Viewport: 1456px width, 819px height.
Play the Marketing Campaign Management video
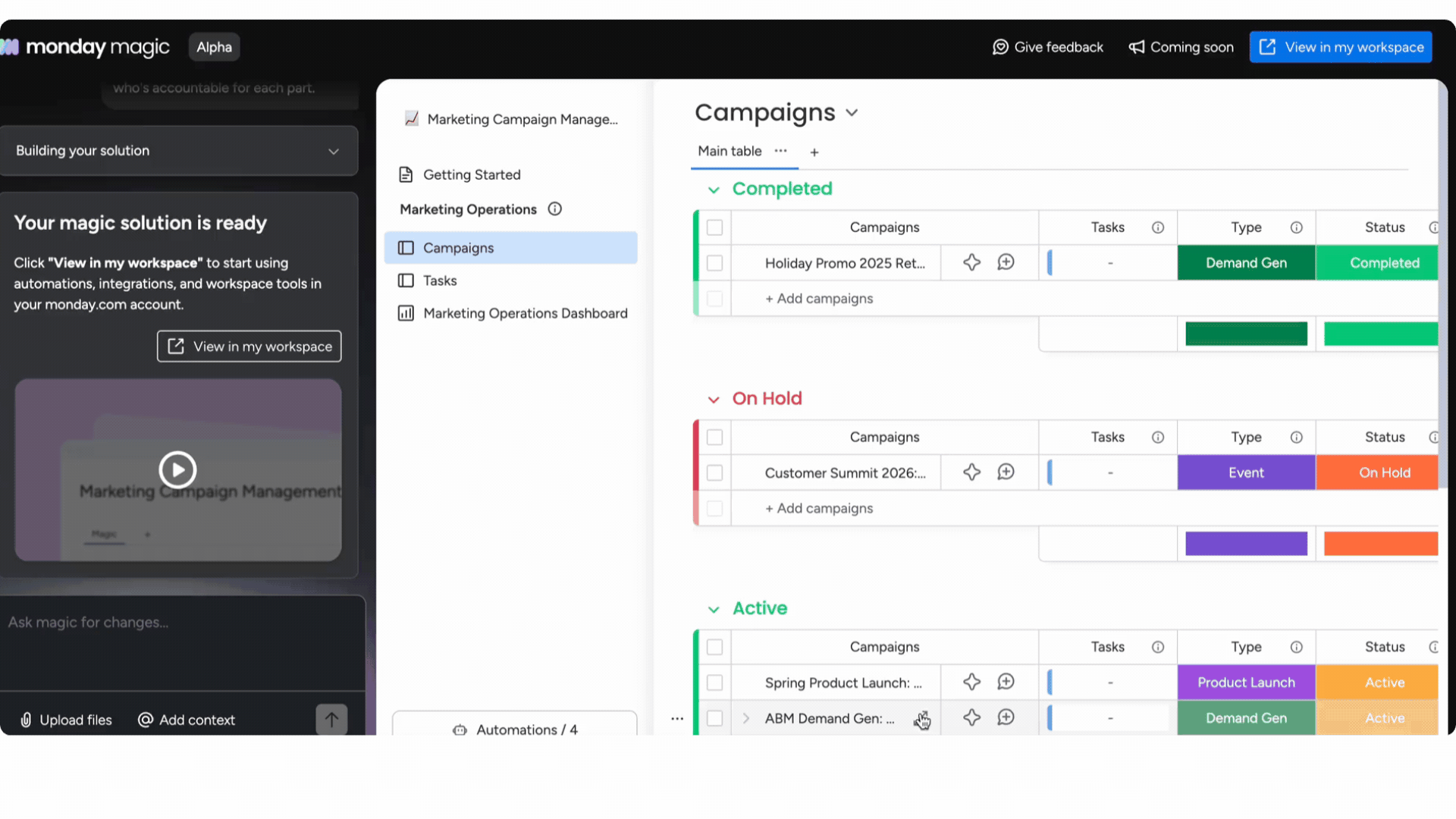click(177, 470)
